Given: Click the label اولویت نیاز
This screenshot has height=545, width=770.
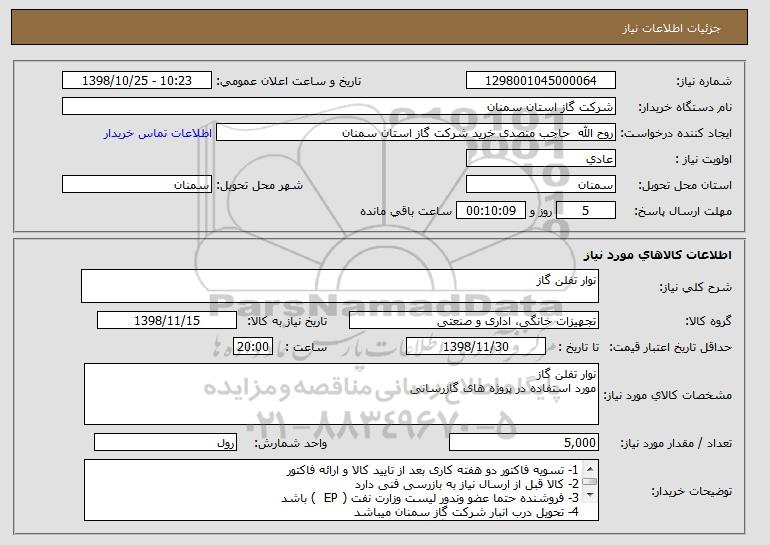Looking at the screenshot, I should (704, 160).
